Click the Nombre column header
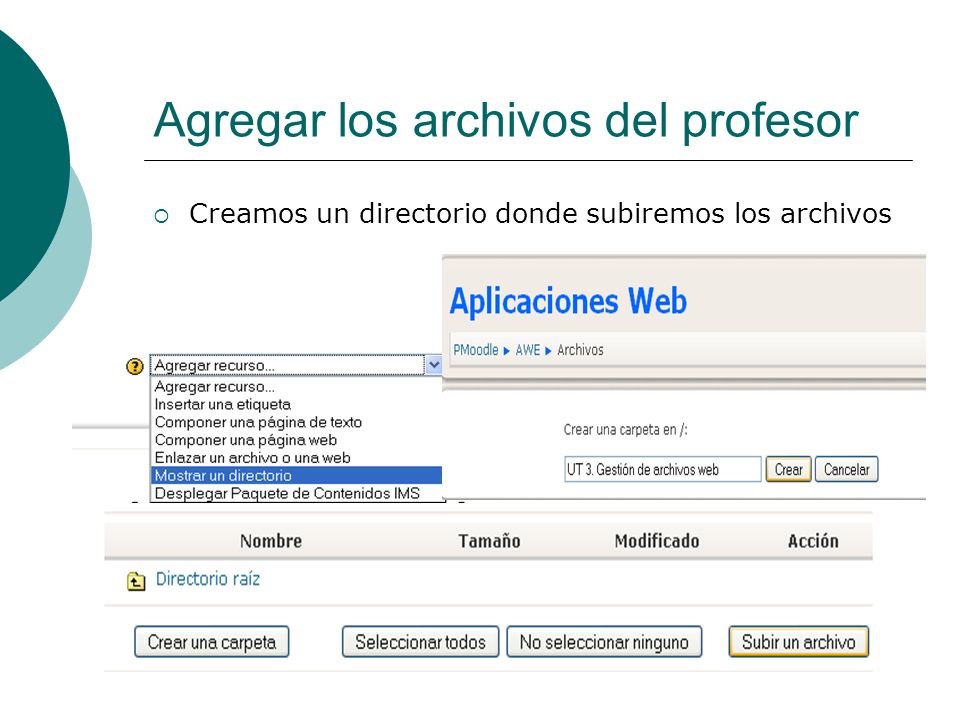Image resolution: width=960 pixels, height=720 pixels. [271, 541]
